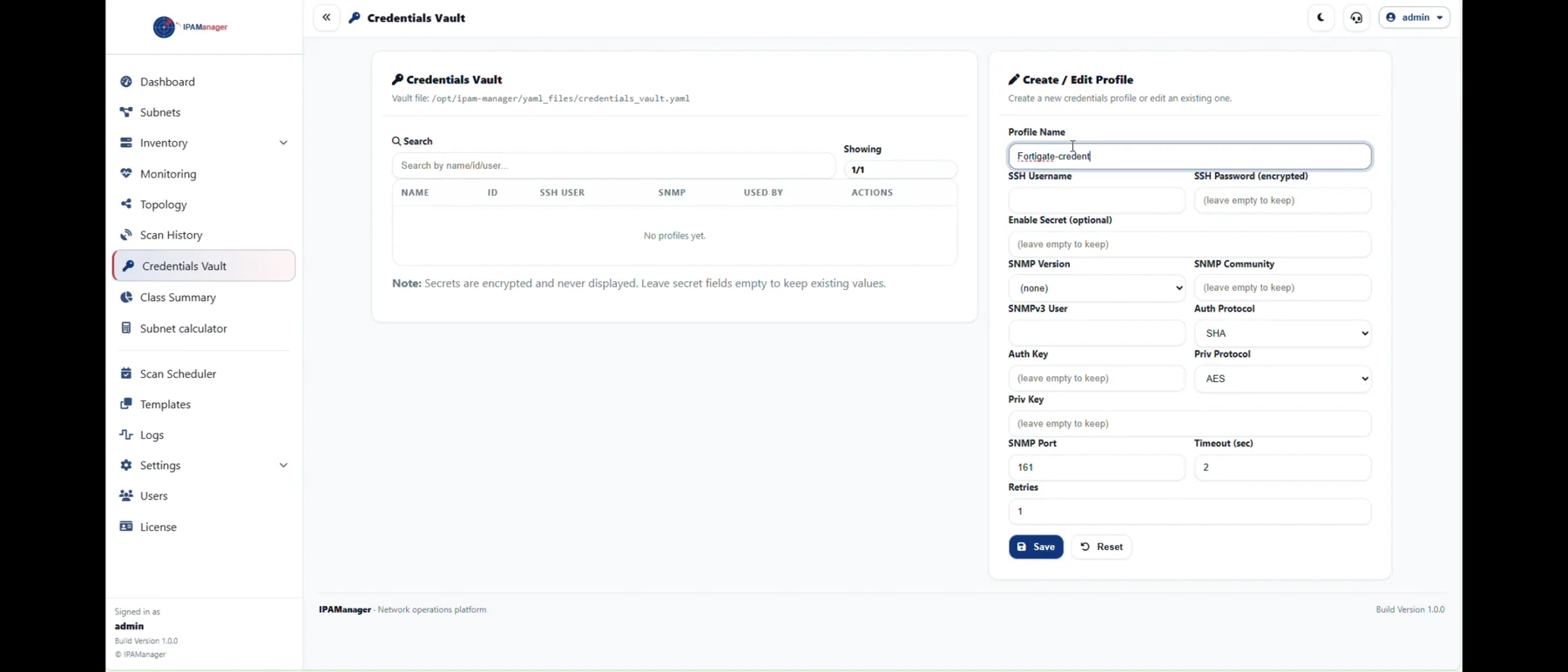Click the SNMPv3 User field
Image resolution: width=1568 pixels, height=672 pixels.
(1097, 333)
